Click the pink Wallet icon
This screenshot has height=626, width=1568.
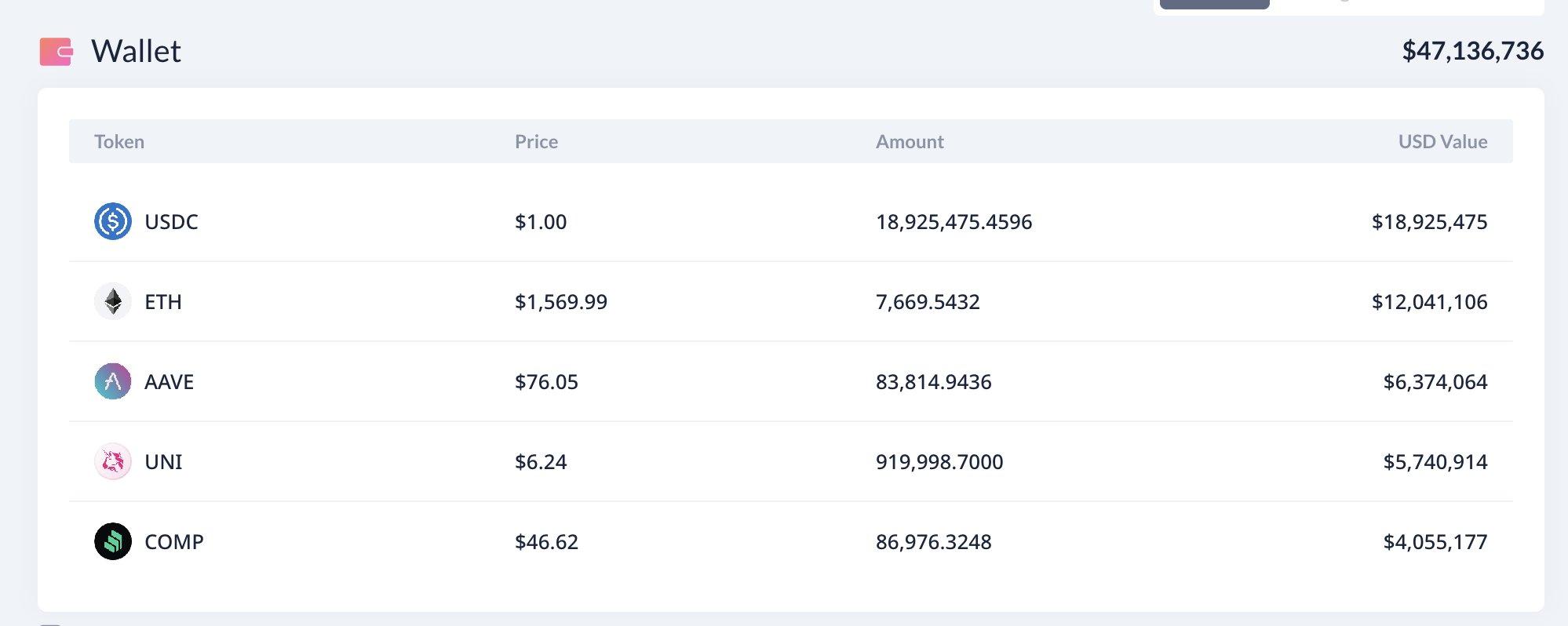pos(56,52)
